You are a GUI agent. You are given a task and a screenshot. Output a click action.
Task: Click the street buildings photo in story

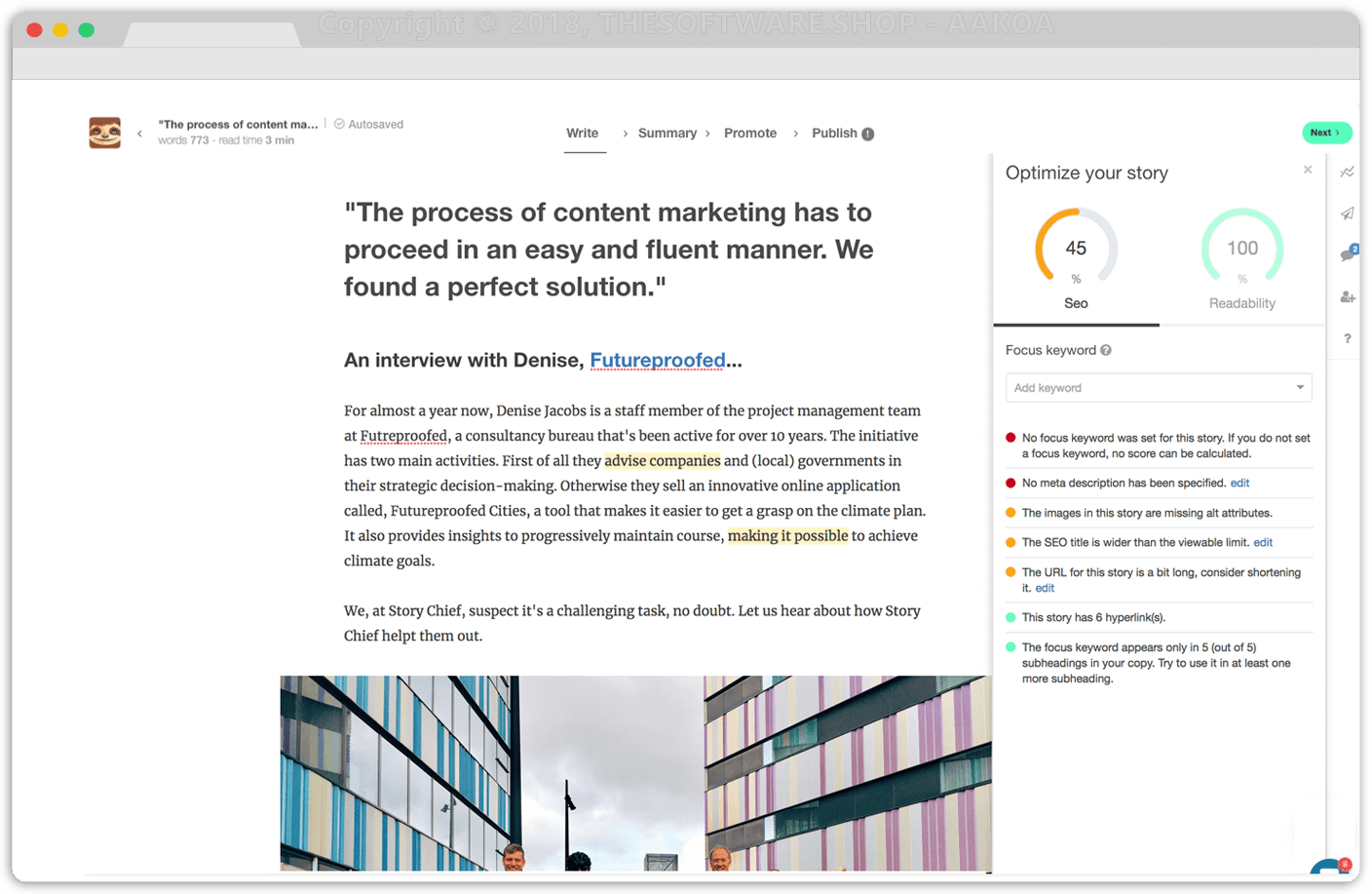635,772
